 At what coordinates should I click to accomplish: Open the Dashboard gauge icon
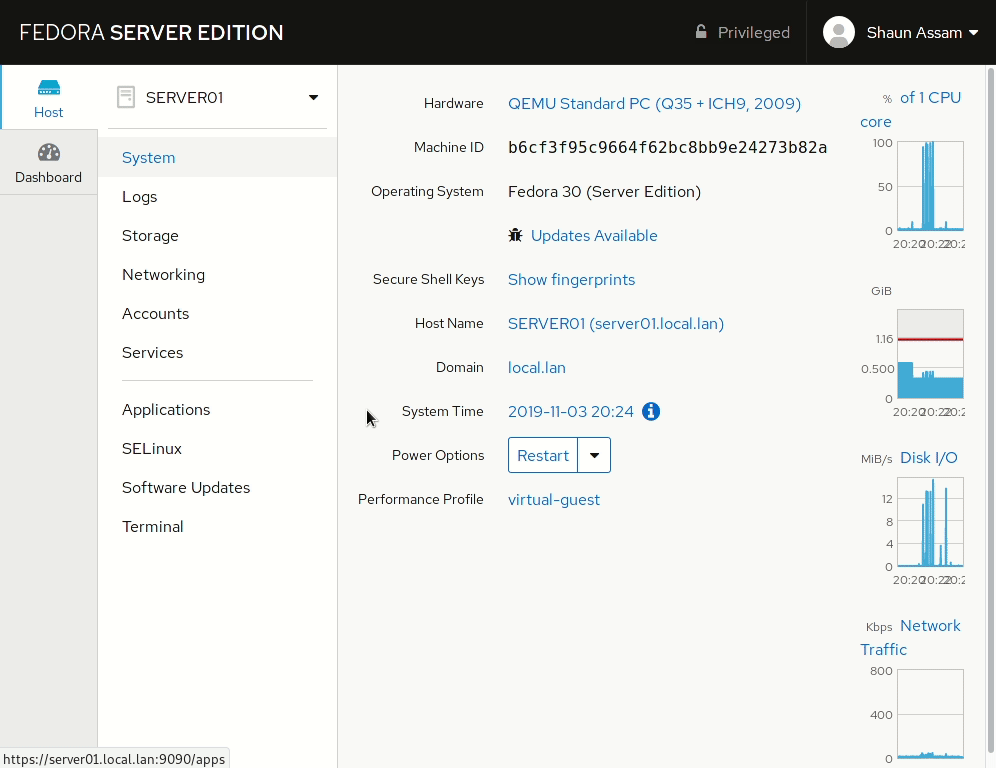49,152
